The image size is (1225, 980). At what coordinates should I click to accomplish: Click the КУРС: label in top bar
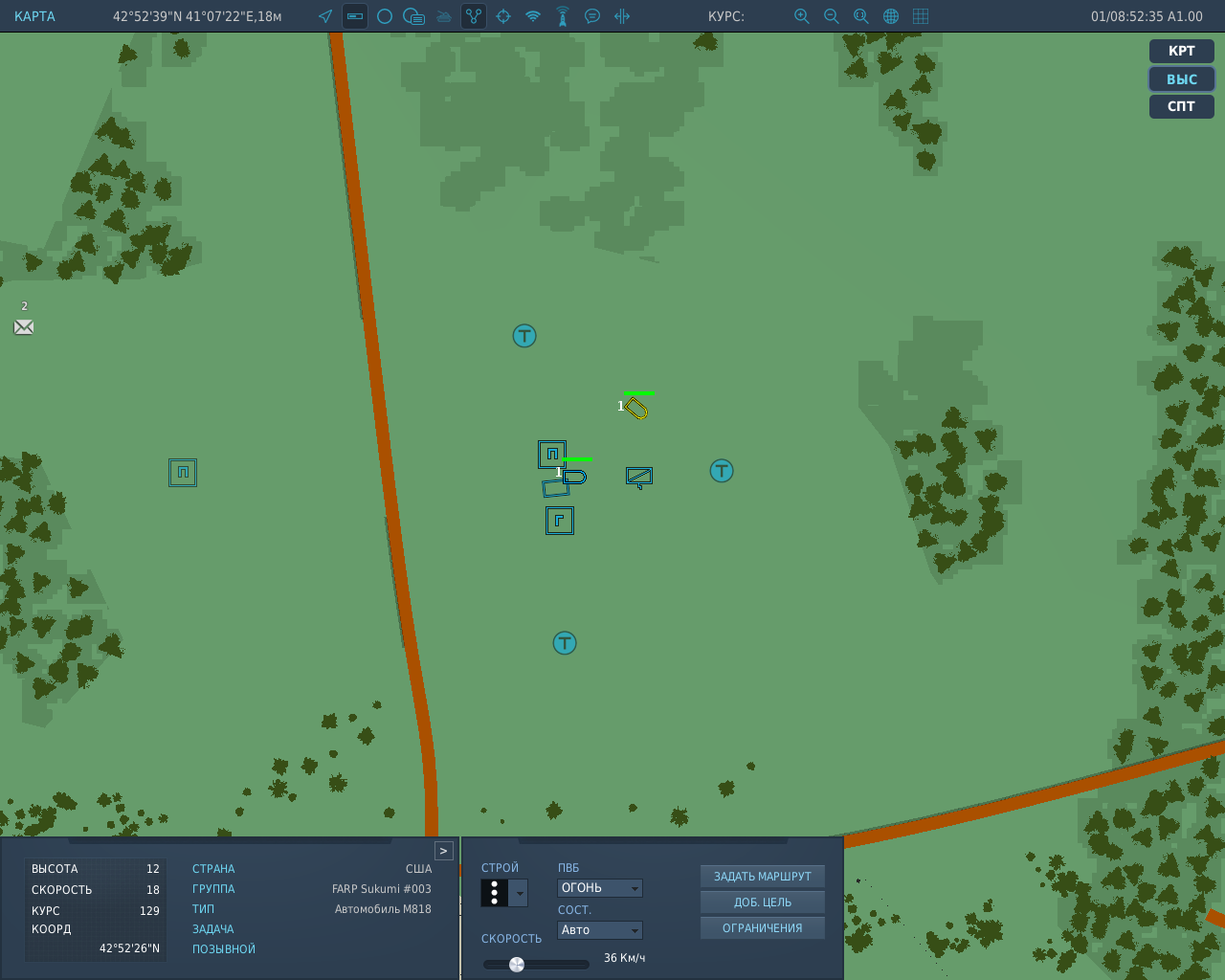pyautogui.click(x=726, y=16)
